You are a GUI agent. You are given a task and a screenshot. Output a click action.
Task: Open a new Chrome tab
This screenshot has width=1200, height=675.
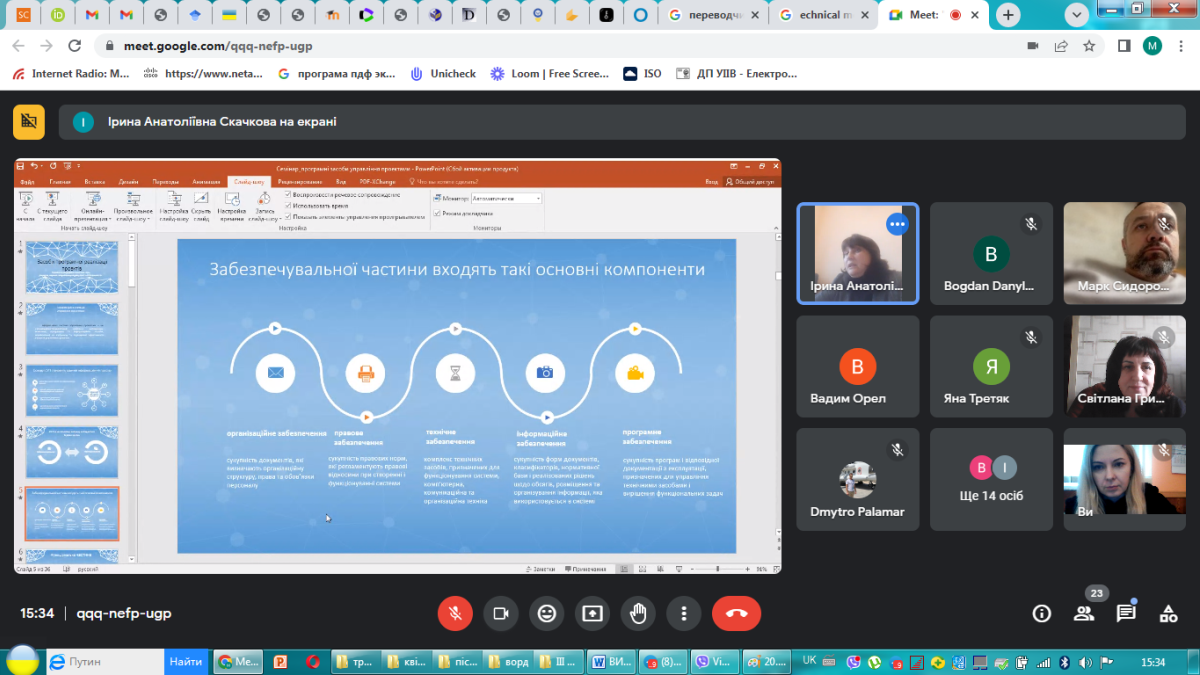point(1008,15)
